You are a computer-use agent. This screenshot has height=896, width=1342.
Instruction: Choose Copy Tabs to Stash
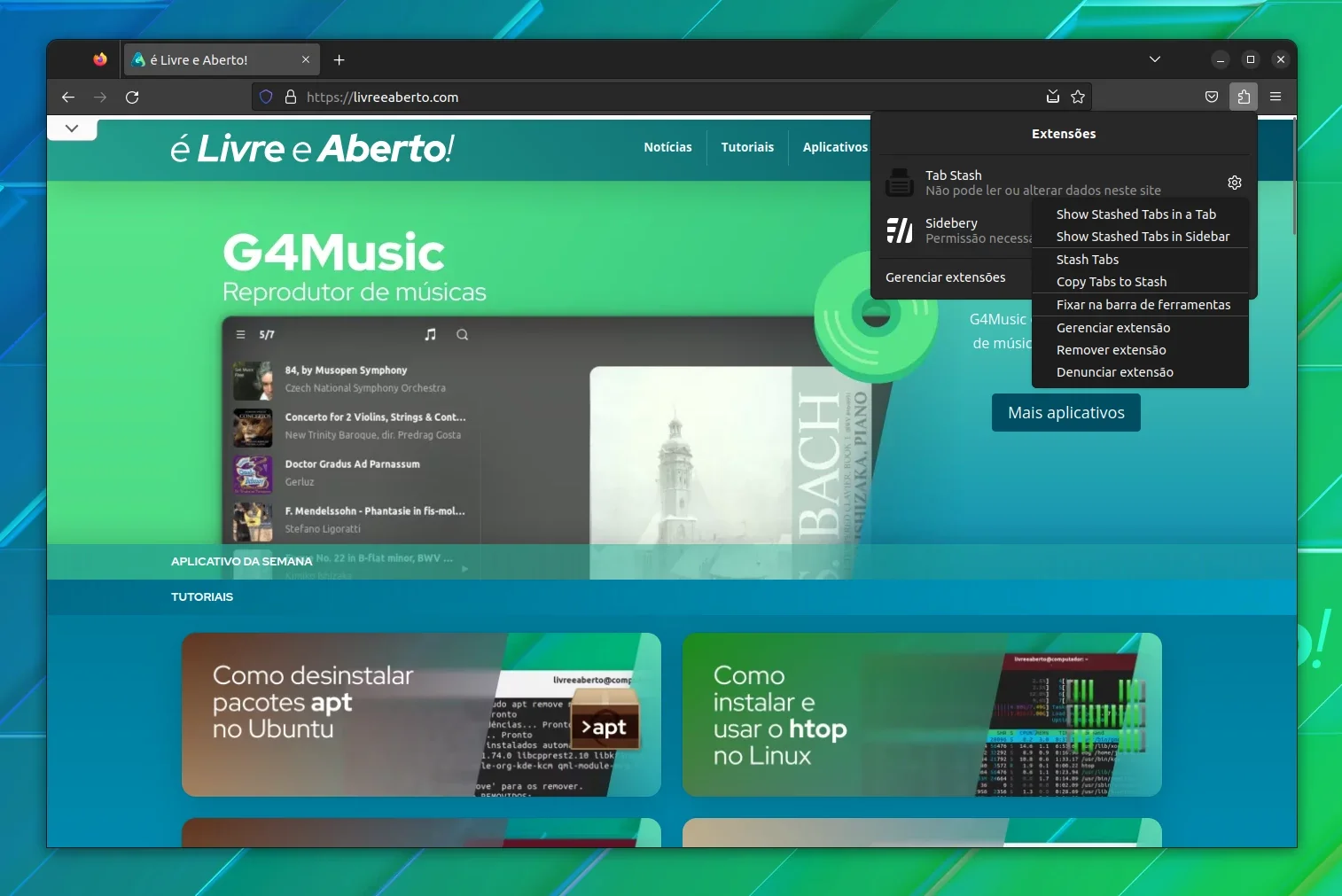1140,282
